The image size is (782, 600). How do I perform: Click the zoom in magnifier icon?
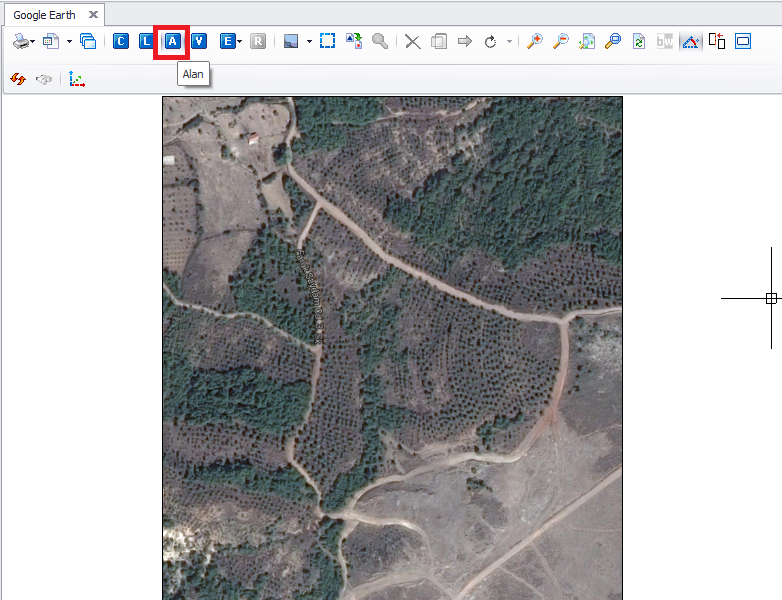535,41
